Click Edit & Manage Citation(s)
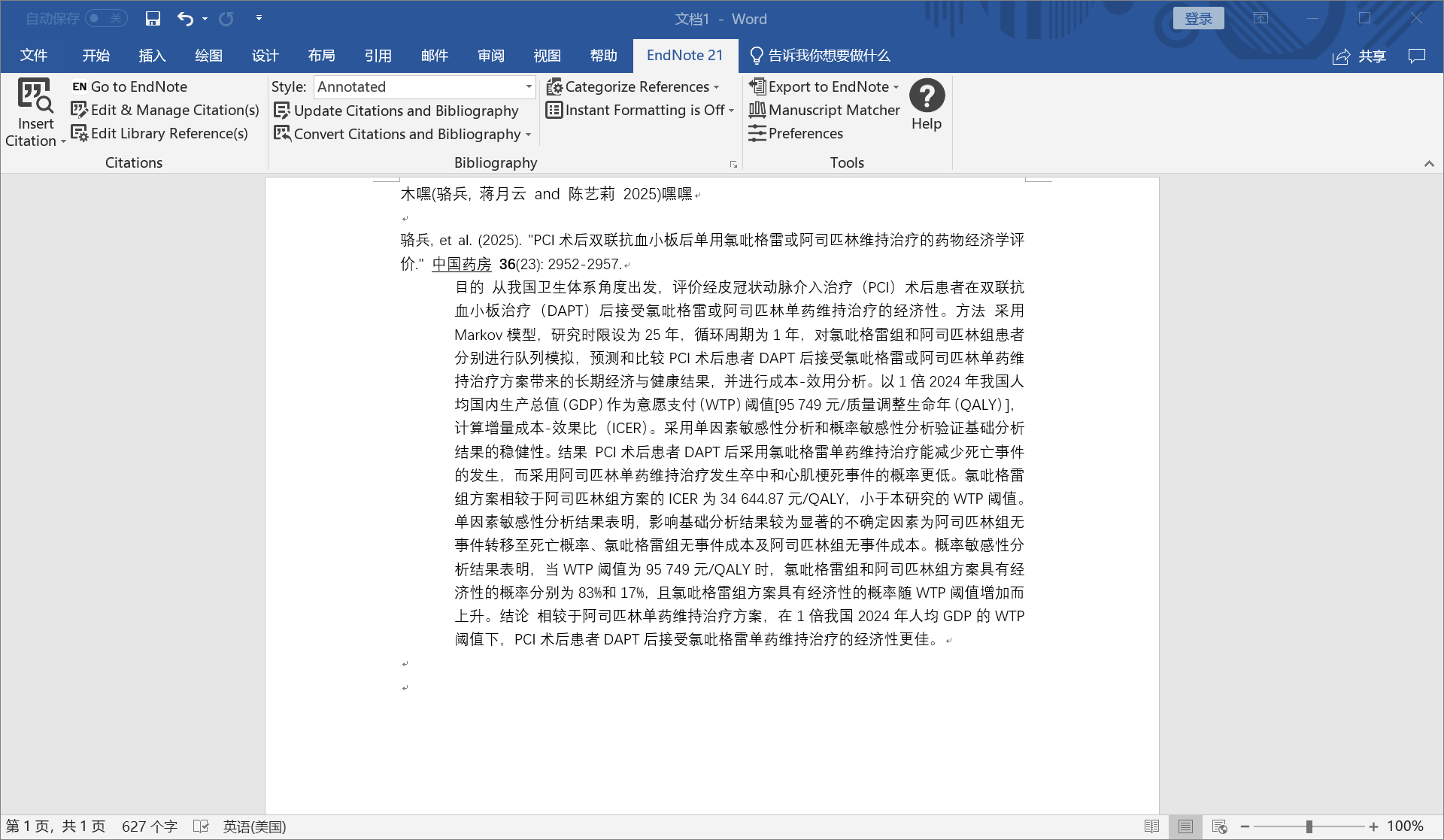The height and width of the screenshot is (840, 1444). pyautogui.click(x=165, y=110)
